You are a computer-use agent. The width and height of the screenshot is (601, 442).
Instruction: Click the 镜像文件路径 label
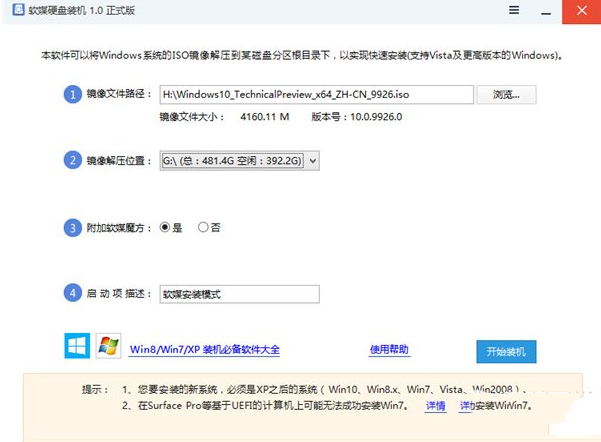(119, 94)
